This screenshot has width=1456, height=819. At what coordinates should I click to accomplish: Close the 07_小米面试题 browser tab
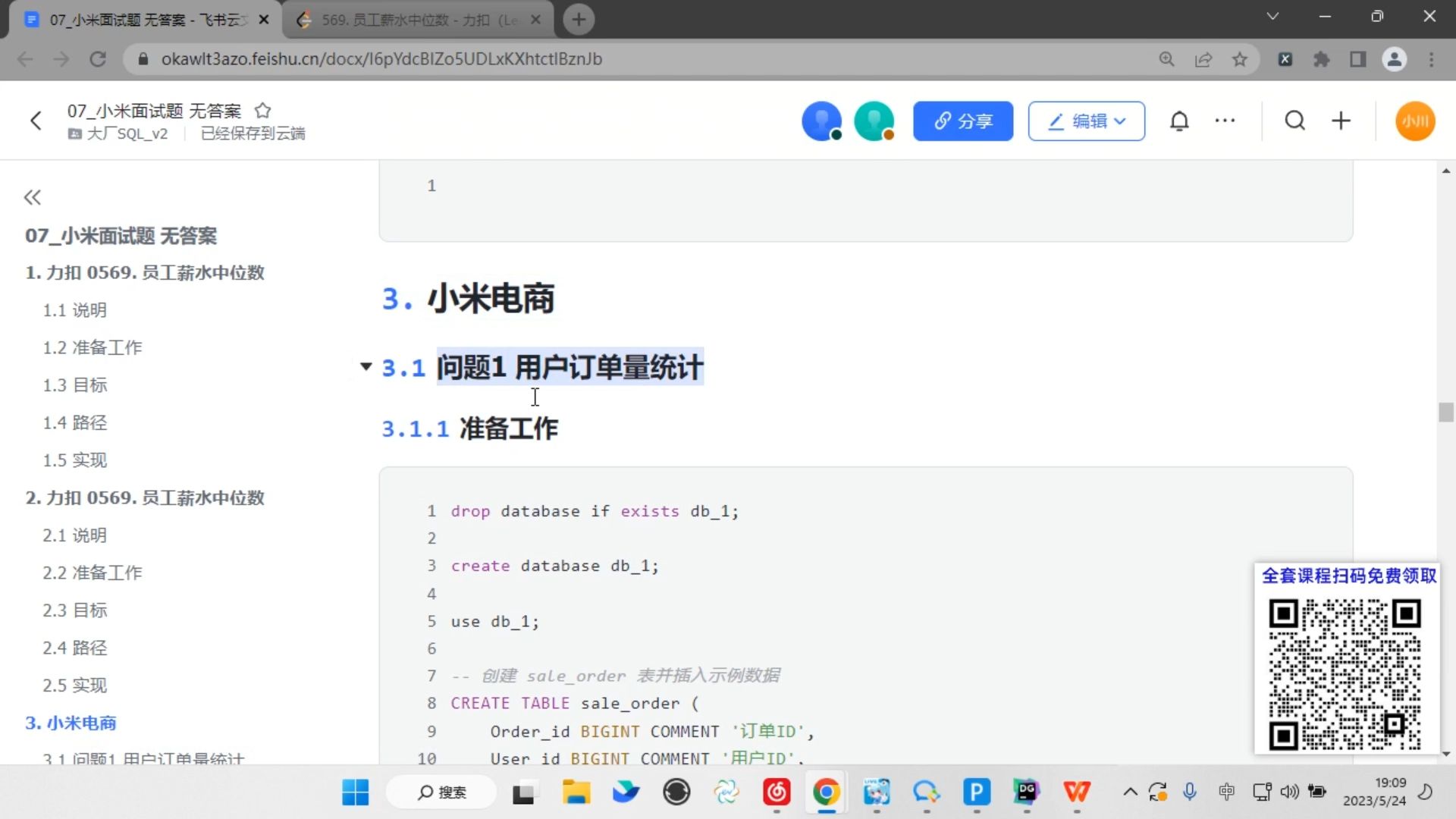tap(264, 20)
